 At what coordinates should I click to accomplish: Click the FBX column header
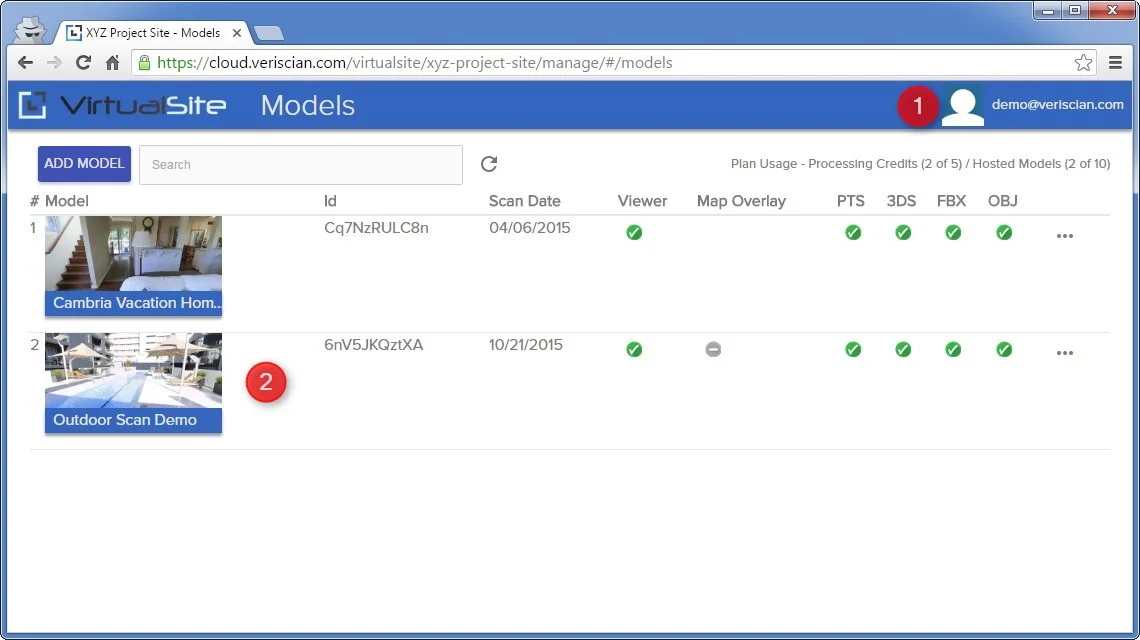point(951,201)
